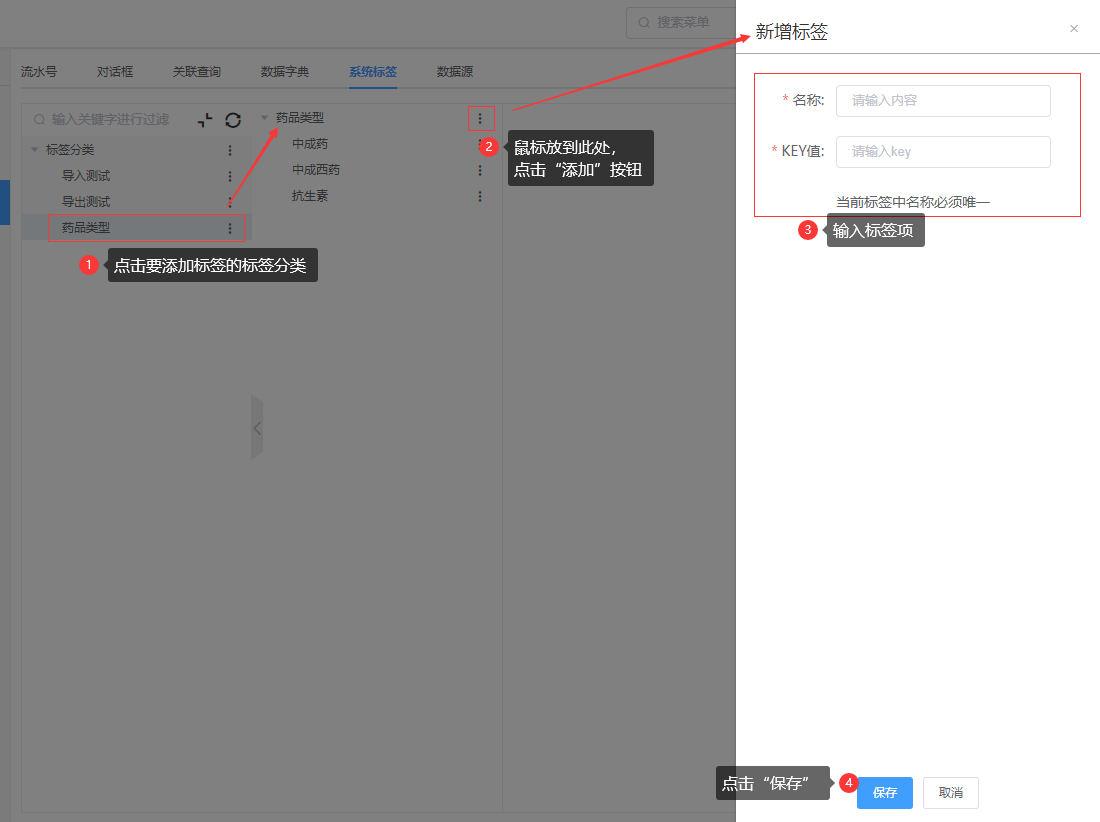Collapse the 药品类型 tag tree arrow
Image resolution: width=1100 pixels, height=822 pixels.
[x=264, y=118]
